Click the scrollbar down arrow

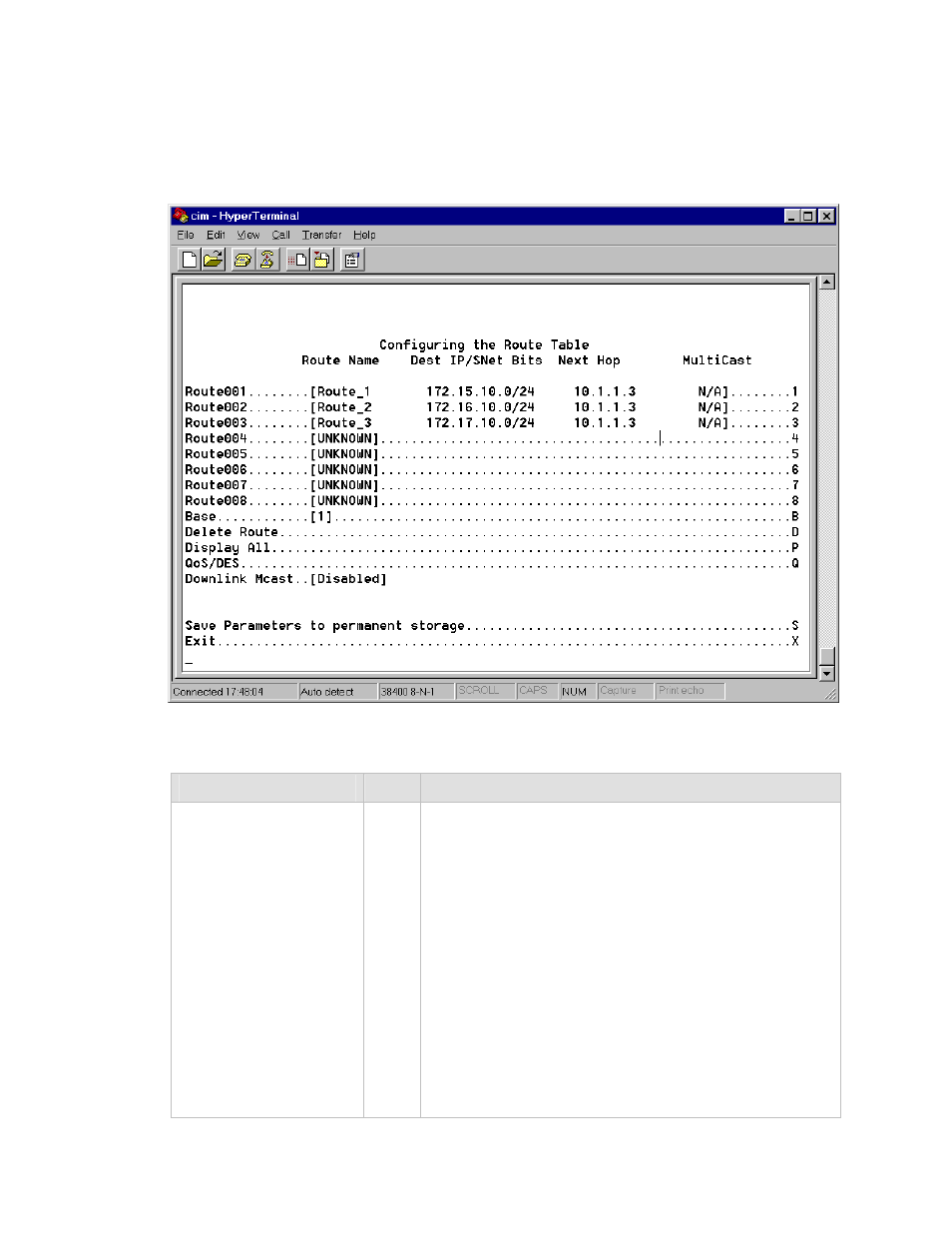coord(826,674)
